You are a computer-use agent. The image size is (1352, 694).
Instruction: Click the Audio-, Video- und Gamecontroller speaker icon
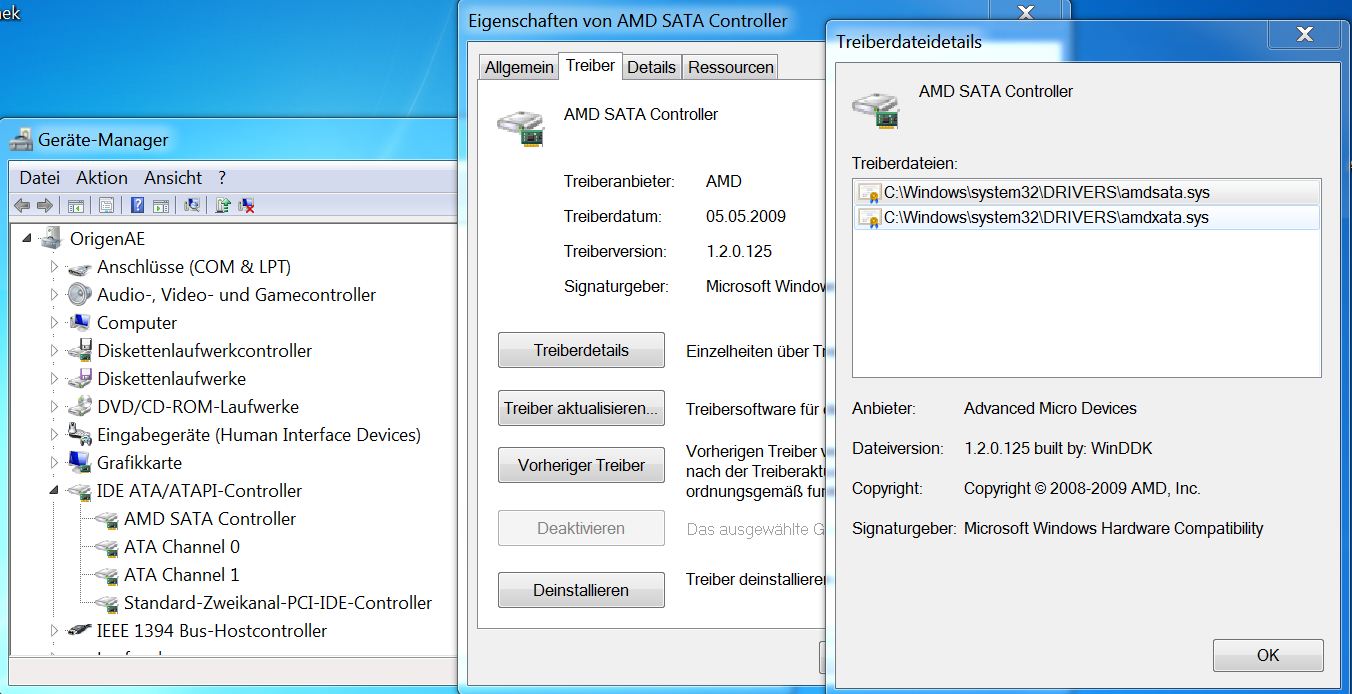tap(80, 295)
